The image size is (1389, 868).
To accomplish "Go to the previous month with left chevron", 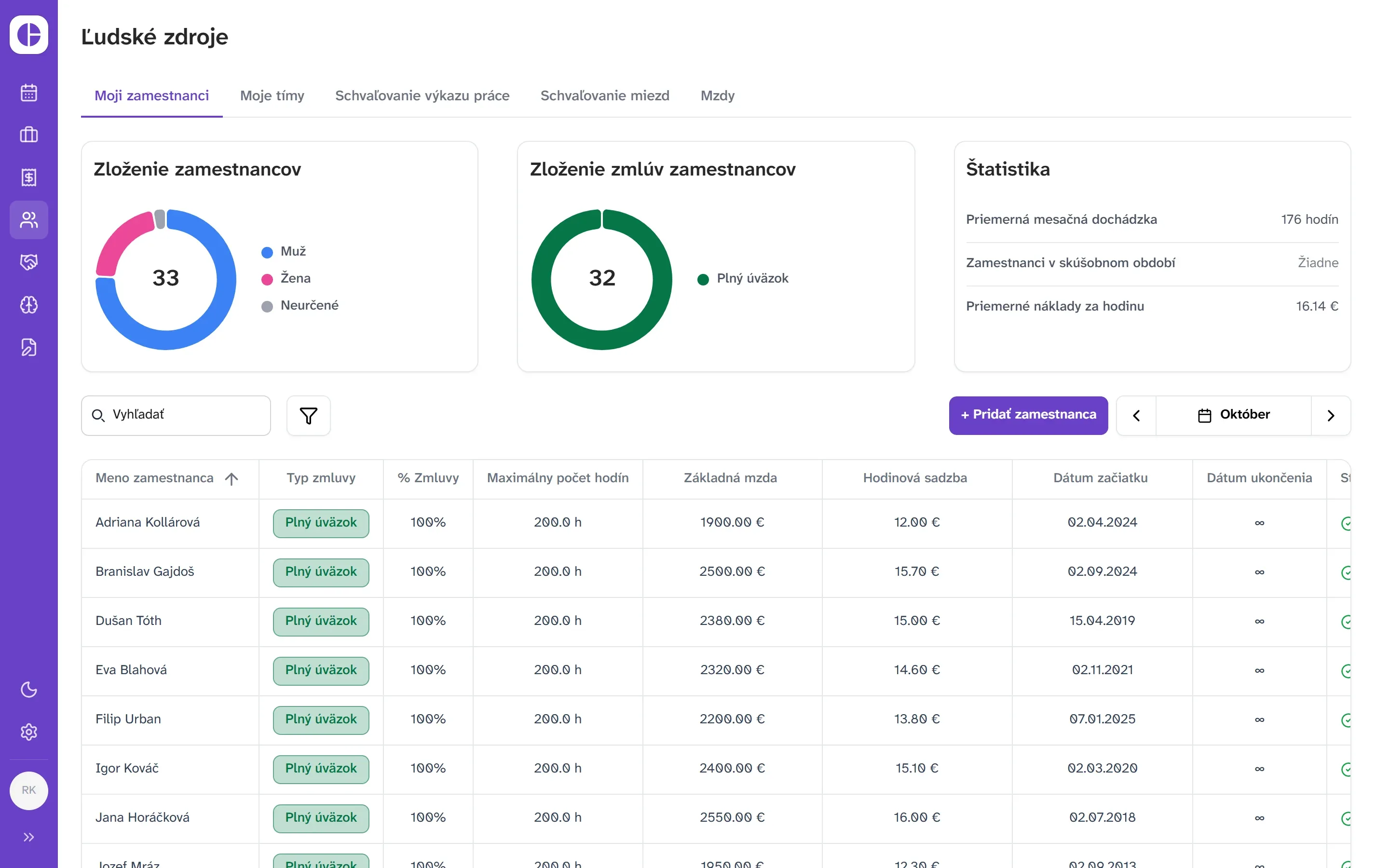I will point(1136,416).
